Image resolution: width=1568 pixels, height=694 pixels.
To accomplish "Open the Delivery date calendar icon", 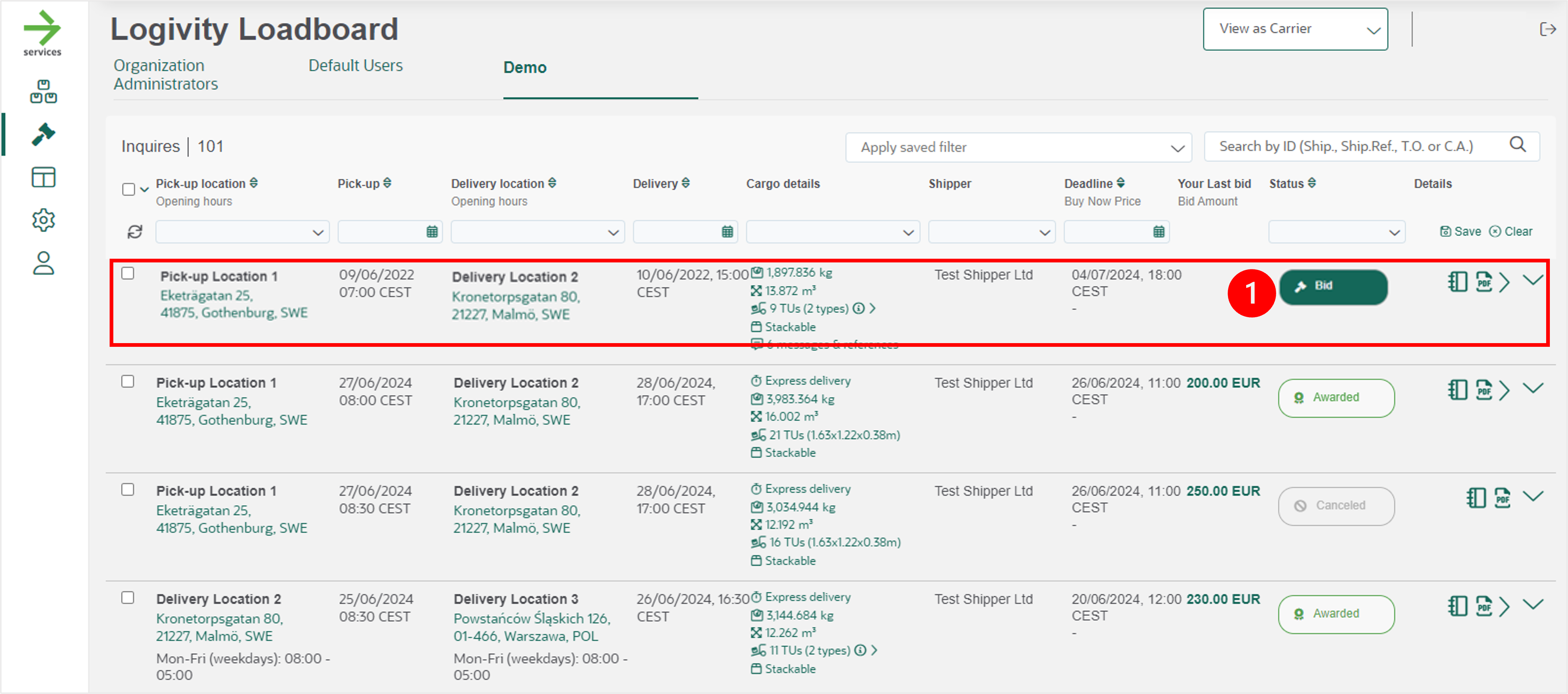I will 727,232.
